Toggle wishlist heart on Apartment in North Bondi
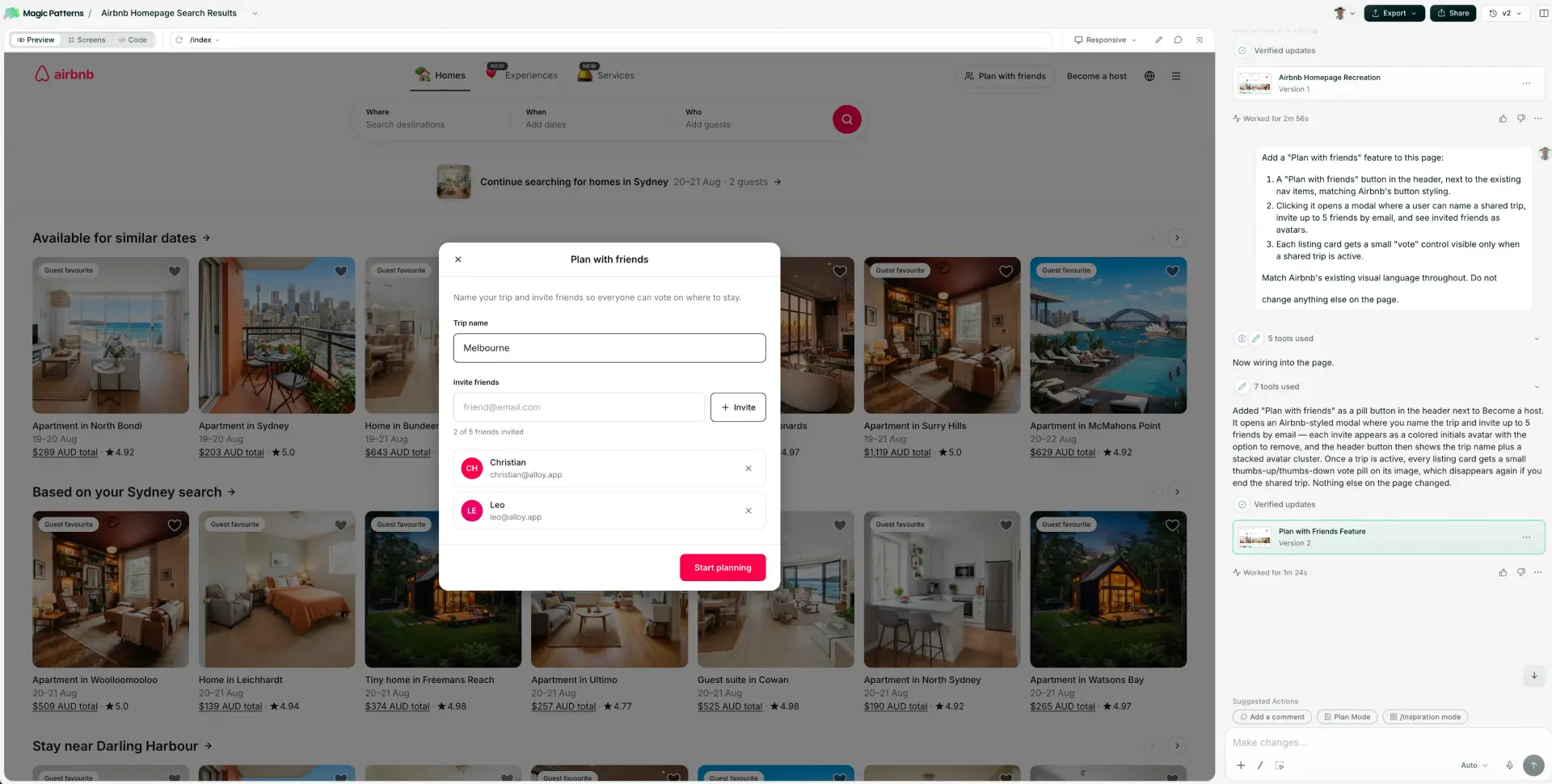This screenshot has width=1552, height=784. (175, 272)
